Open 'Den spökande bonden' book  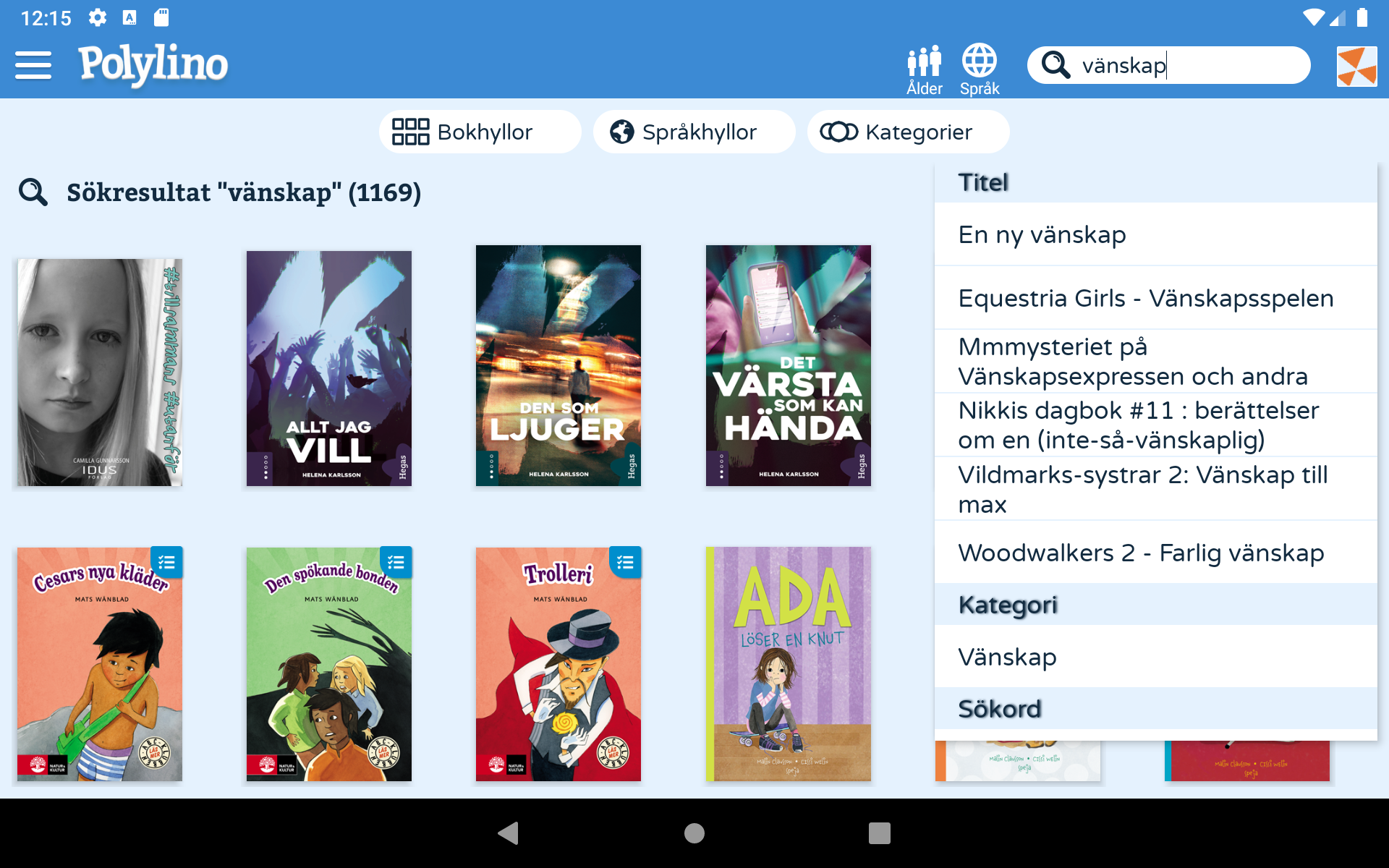click(x=329, y=664)
